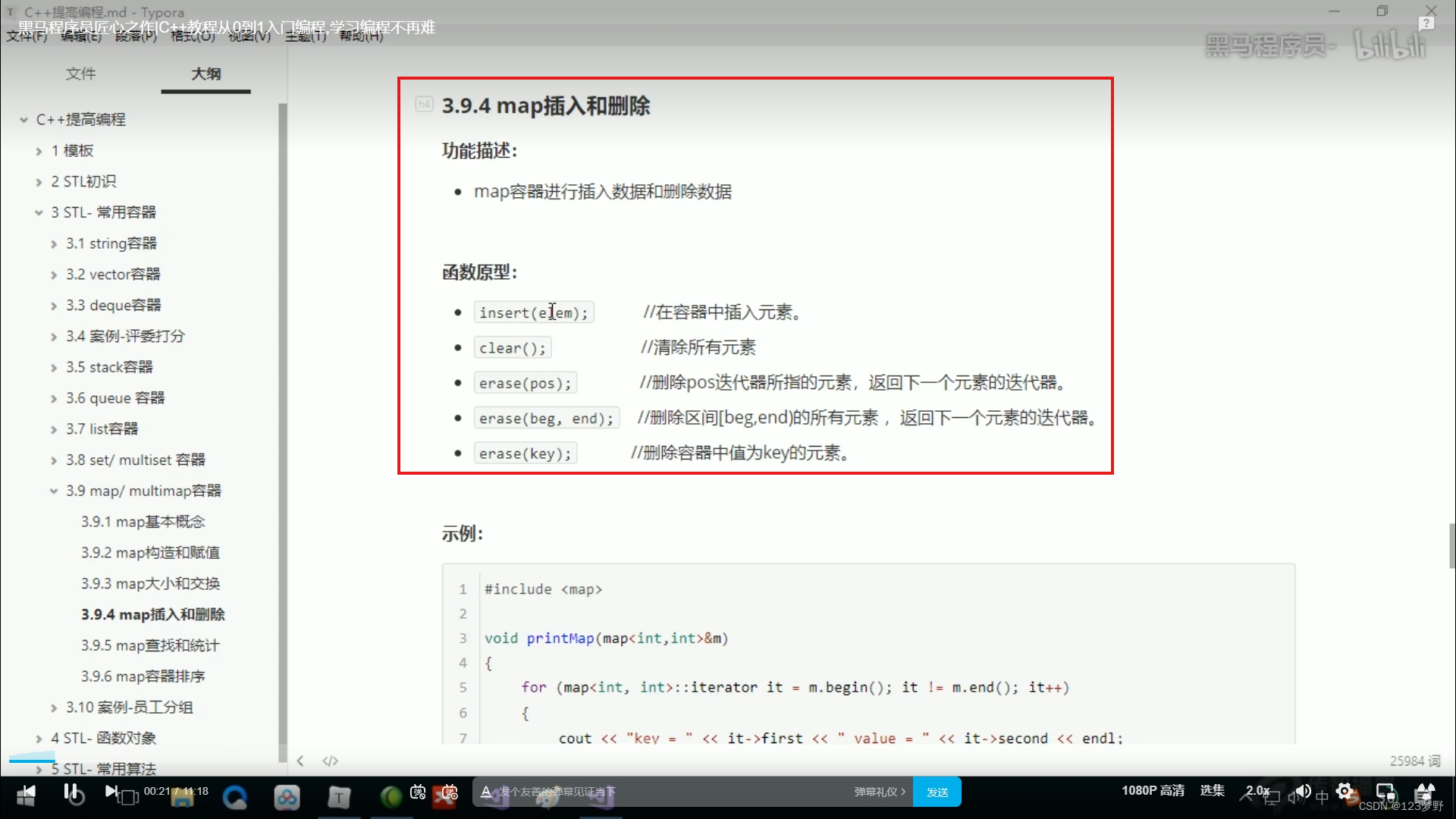Open the 文件(F) menu in Typora
Image resolution: width=1456 pixels, height=819 pixels.
coord(27,36)
